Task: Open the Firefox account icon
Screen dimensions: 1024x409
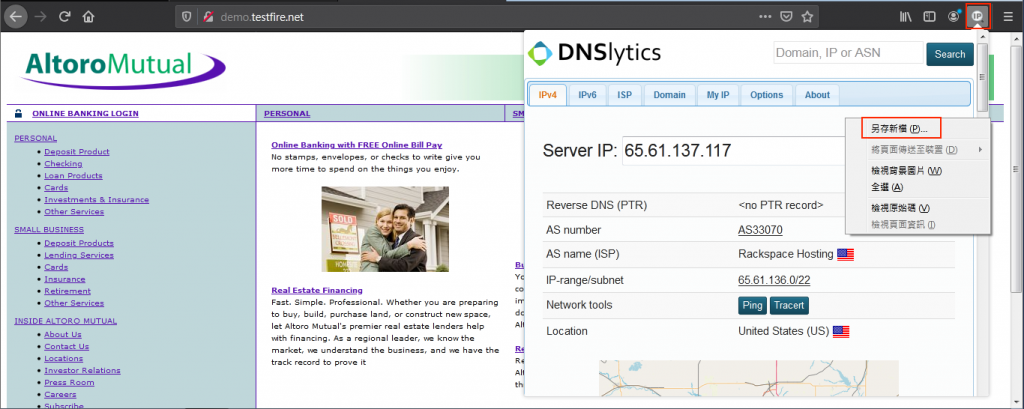Action: point(953,17)
